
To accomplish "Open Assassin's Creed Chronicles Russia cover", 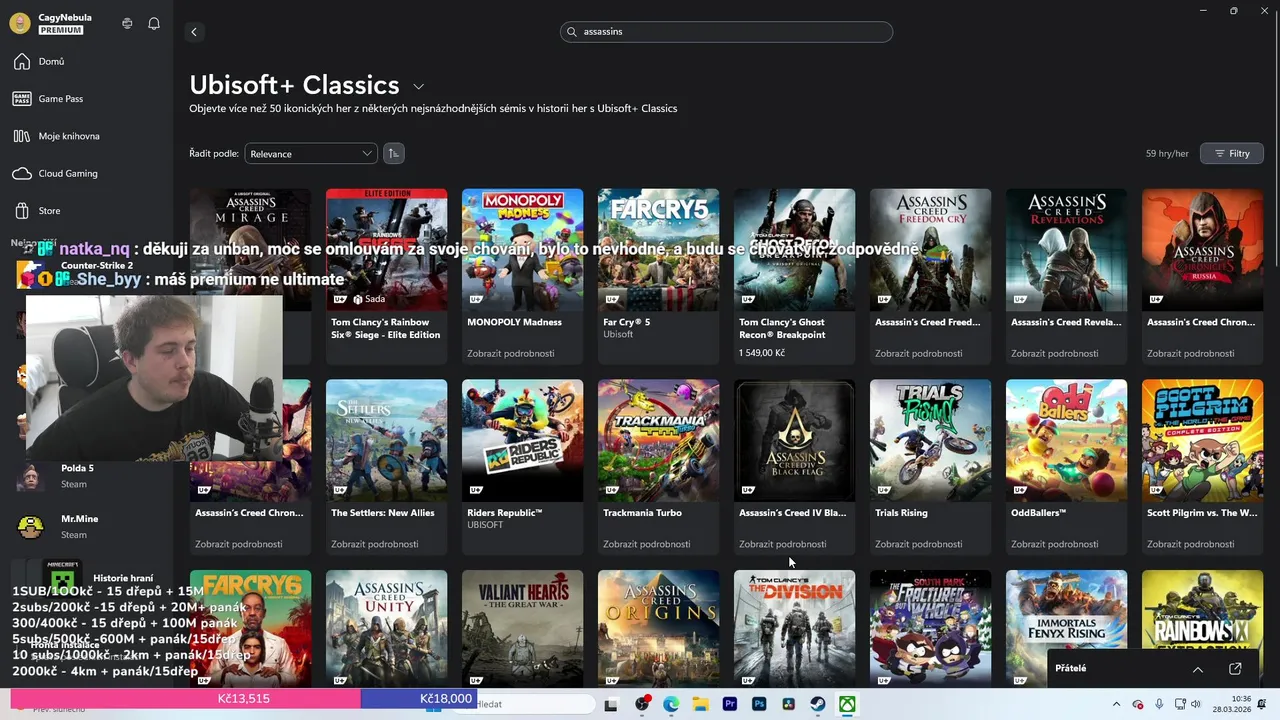I will click(x=1202, y=250).
